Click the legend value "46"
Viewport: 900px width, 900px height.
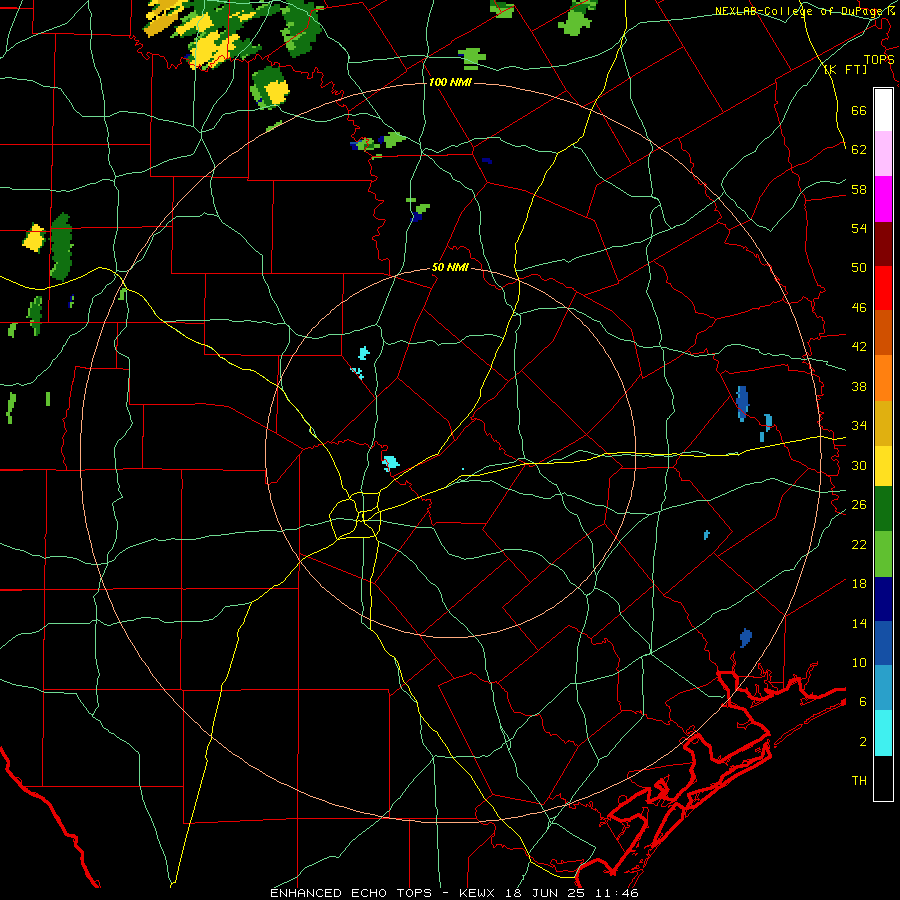pos(859,307)
